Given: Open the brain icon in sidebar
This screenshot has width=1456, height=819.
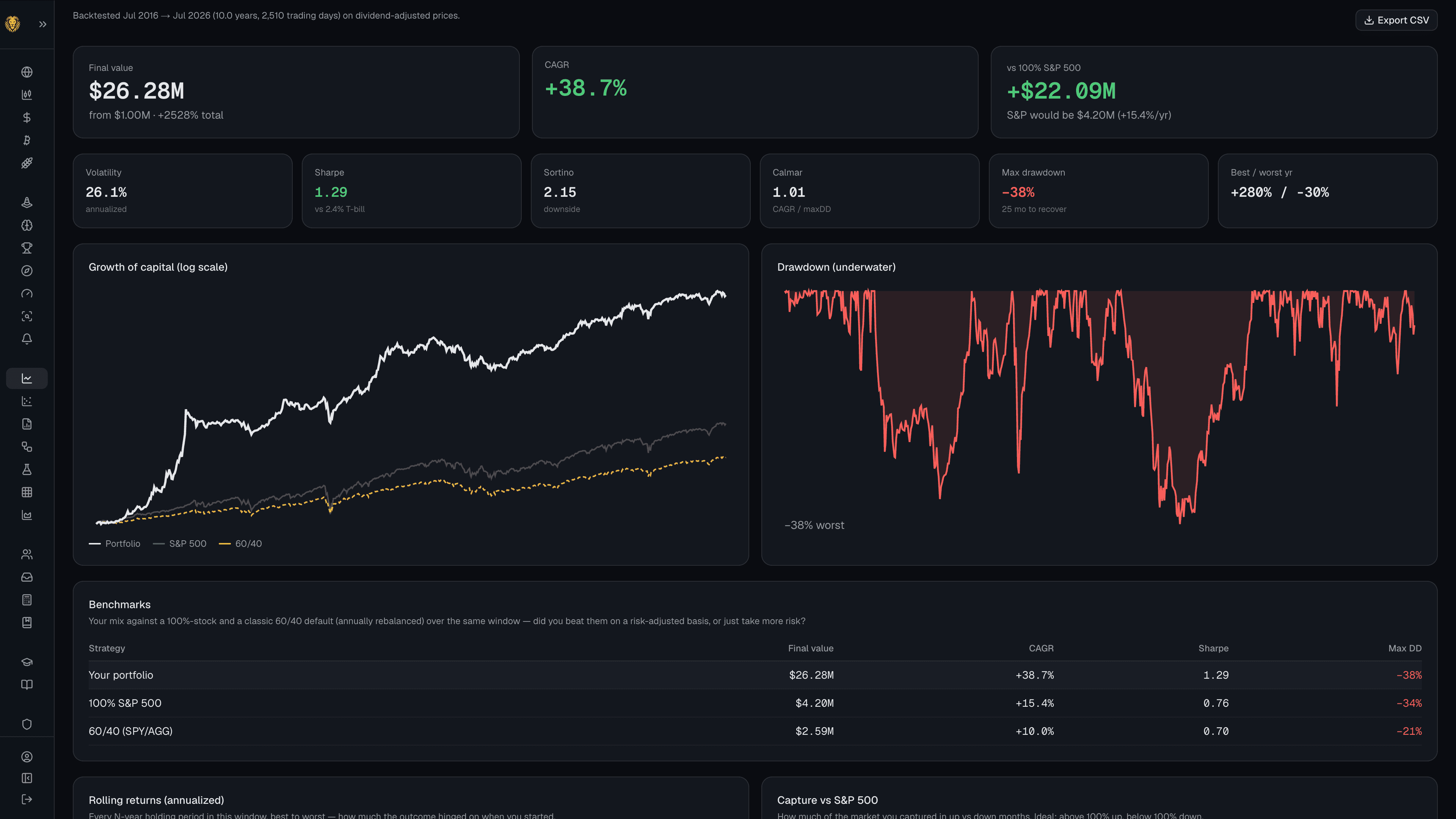Looking at the screenshot, I should [x=27, y=225].
